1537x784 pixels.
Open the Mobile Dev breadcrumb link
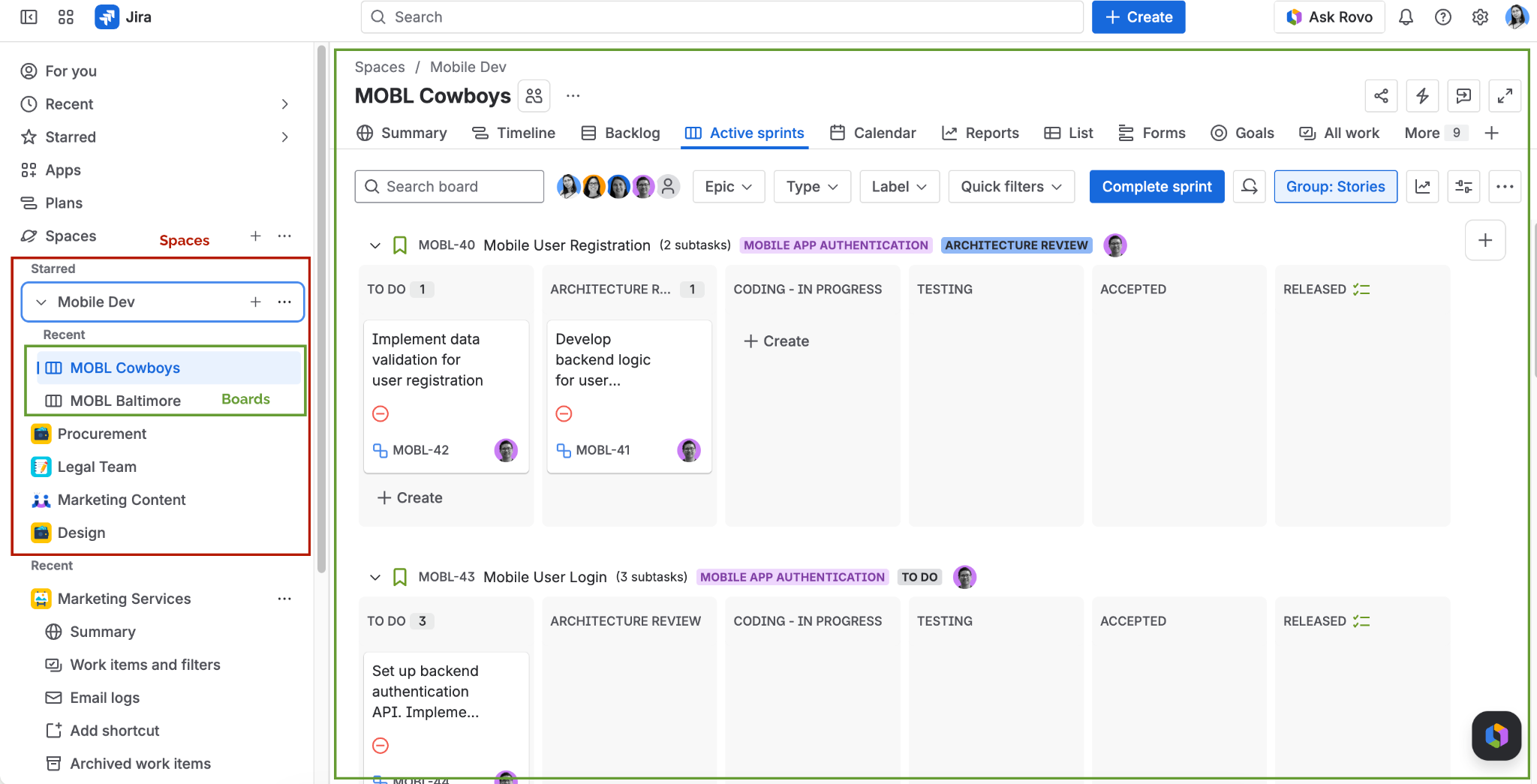click(x=468, y=67)
